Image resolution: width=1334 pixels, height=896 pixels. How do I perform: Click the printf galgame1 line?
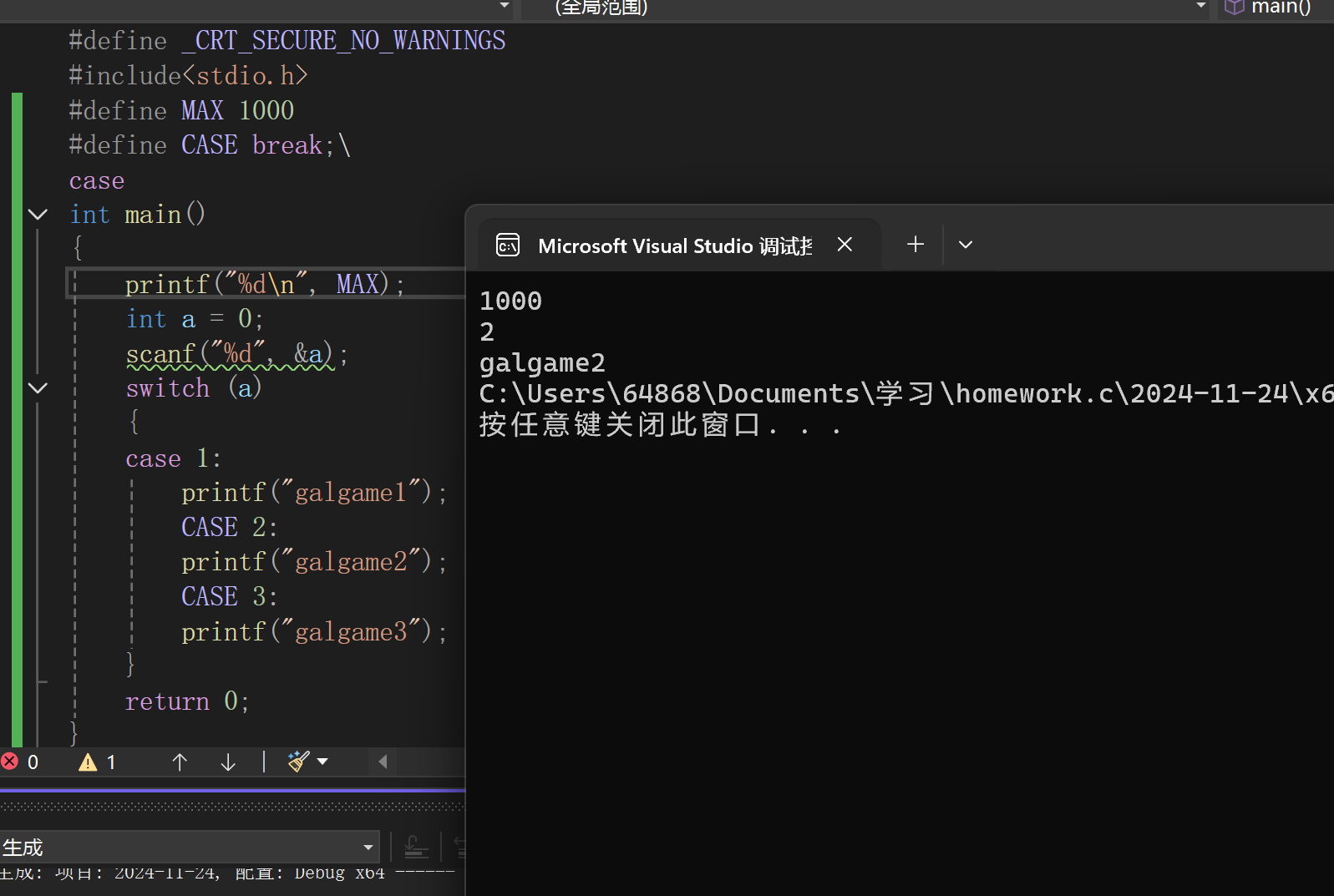pos(314,493)
